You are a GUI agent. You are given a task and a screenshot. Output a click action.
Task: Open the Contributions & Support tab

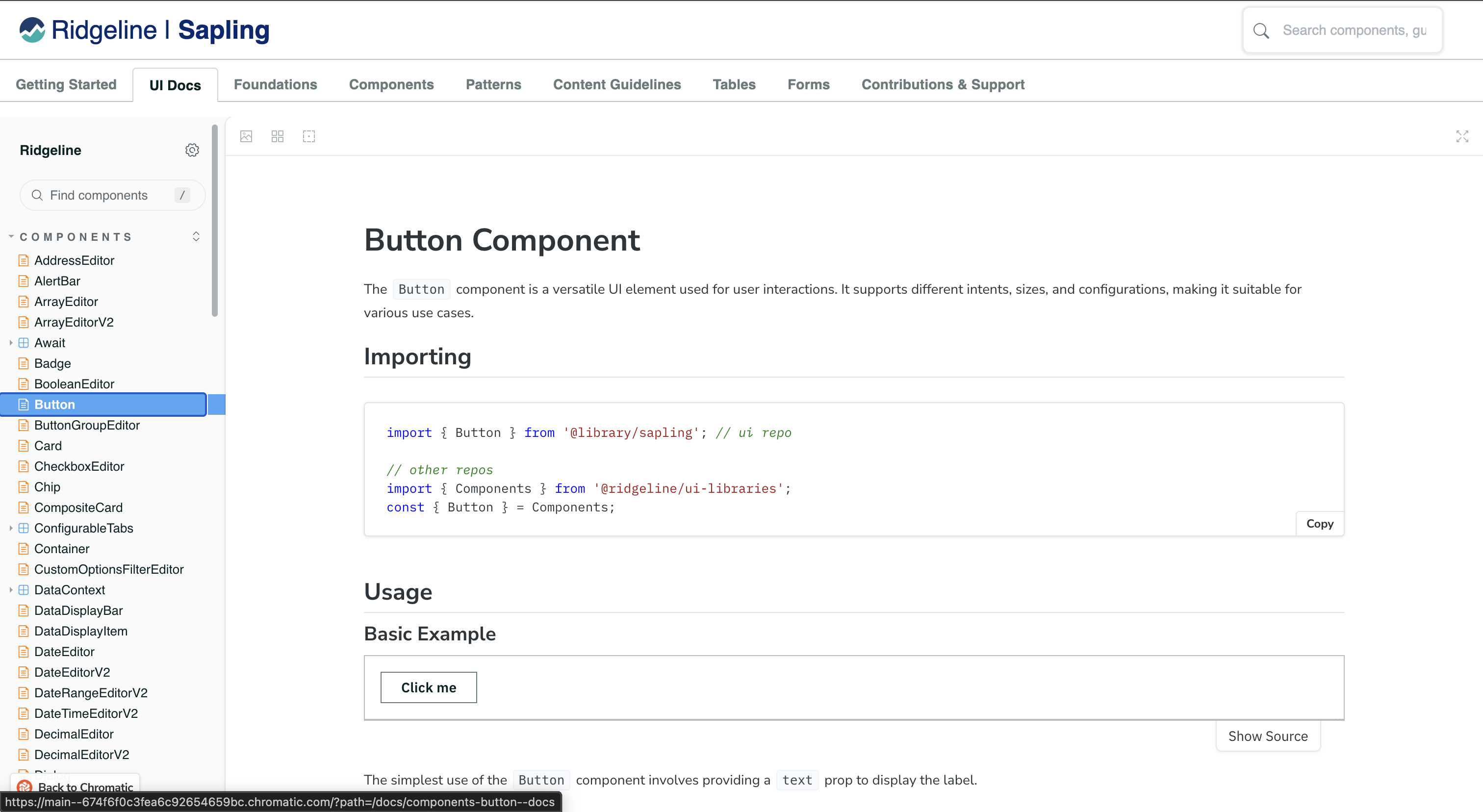coord(943,85)
